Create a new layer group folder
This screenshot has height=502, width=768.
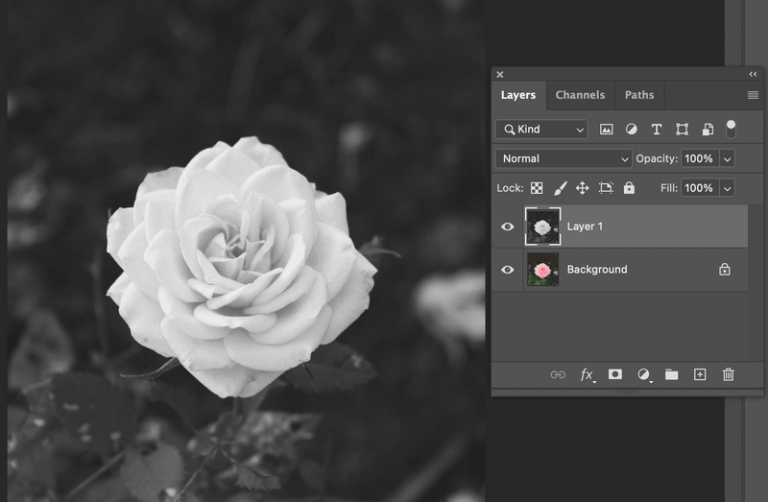672,375
